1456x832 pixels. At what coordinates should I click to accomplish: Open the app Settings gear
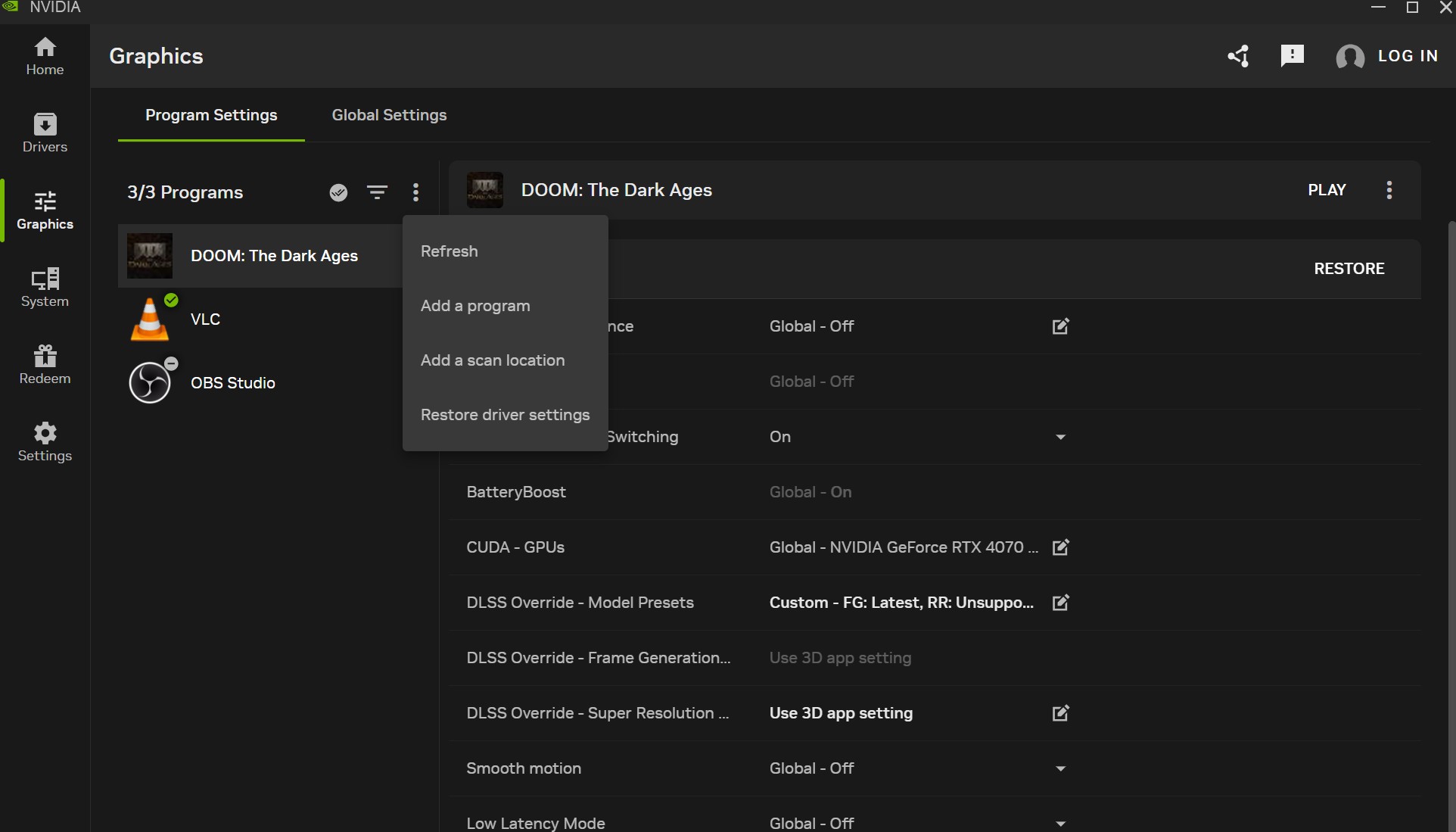point(45,441)
